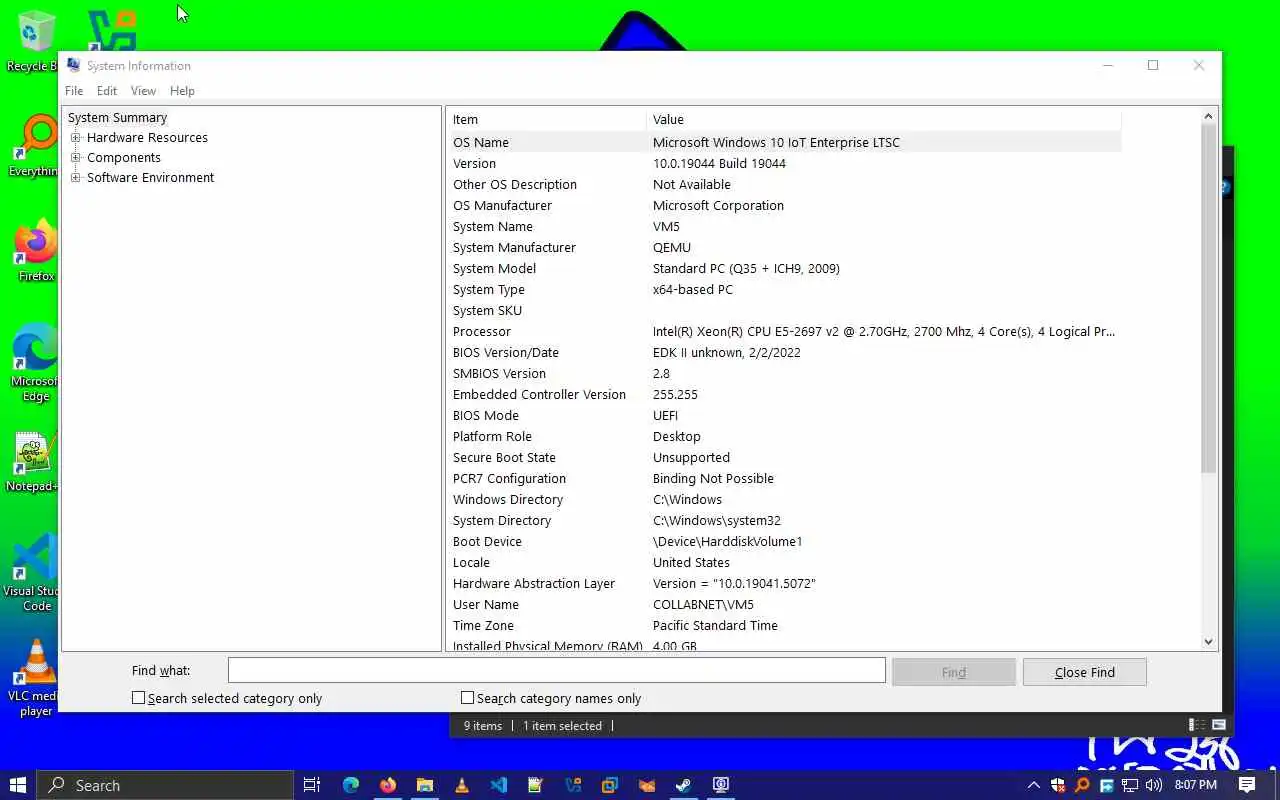1280x800 pixels.
Task: Click the System Information taskbar button
Action: pos(721,785)
